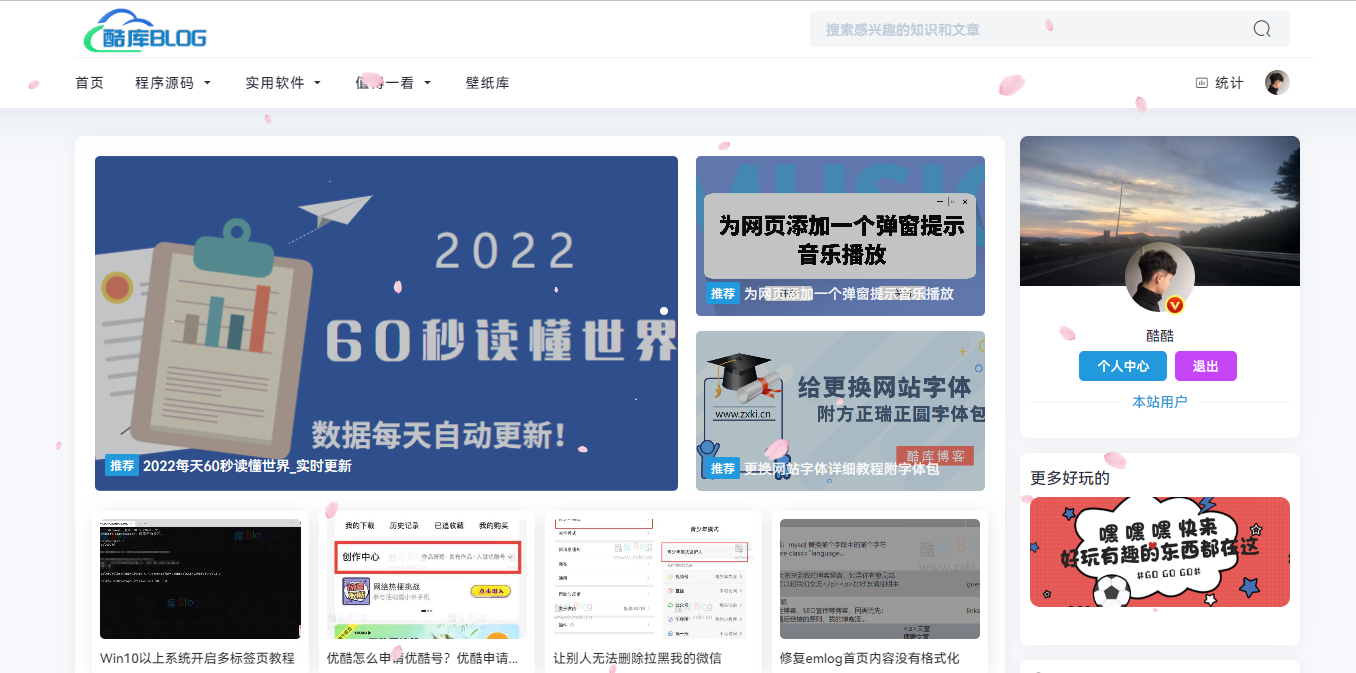The height and width of the screenshot is (673, 1356).
Task: Click the 统计 statistics chart icon
Action: click(x=1202, y=83)
